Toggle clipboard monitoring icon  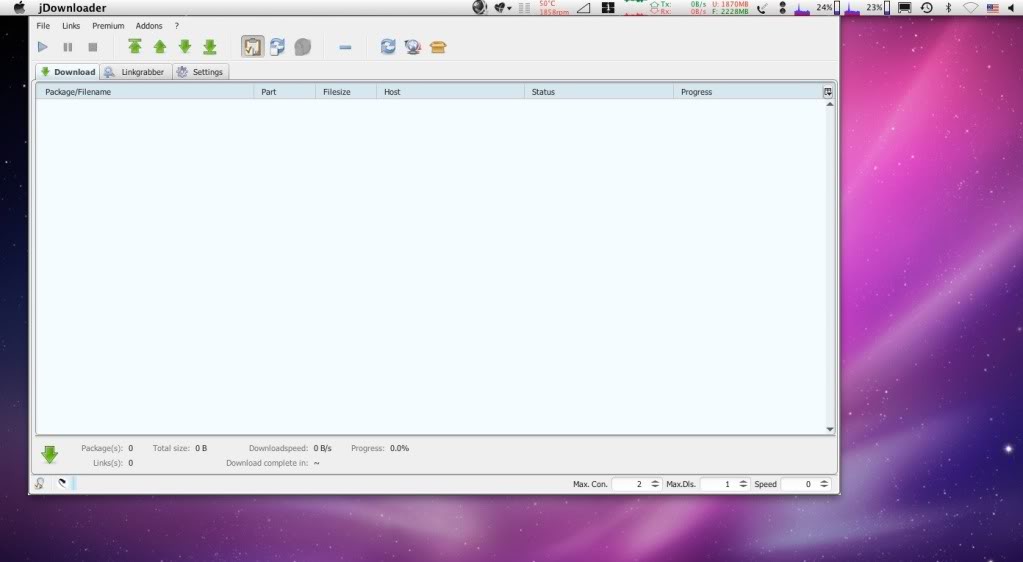click(x=252, y=46)
